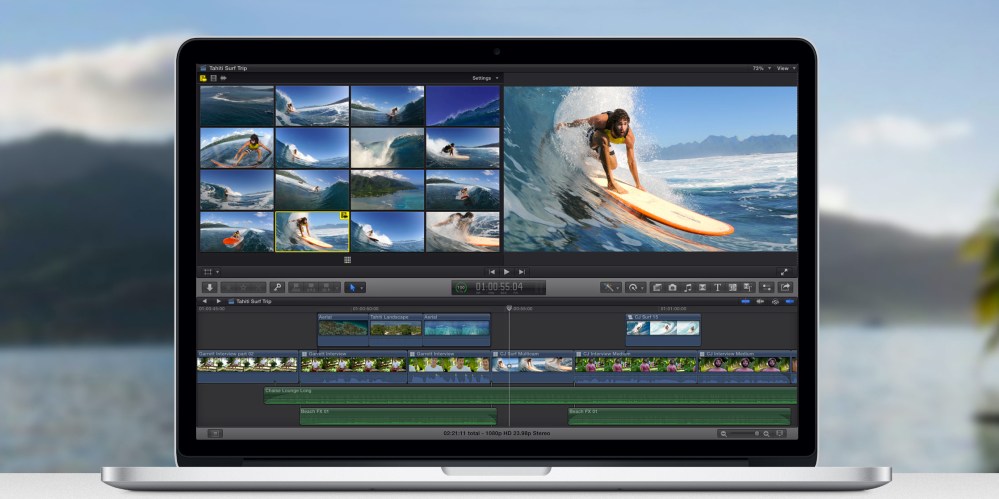Click the Import Media arrow button
This screenshot has height=499, width=999.
(x=209, y=287)
